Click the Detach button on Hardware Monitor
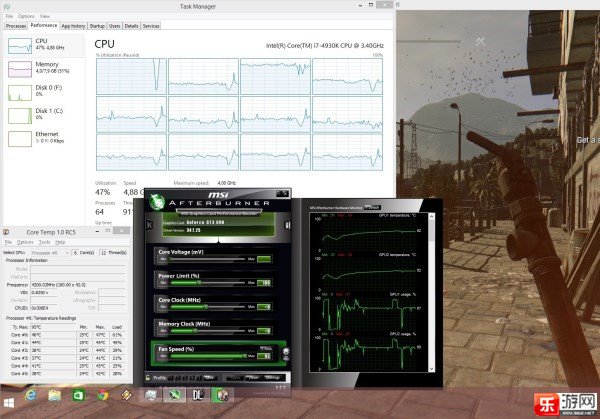The image size is (600, 419). coord(372,207)
